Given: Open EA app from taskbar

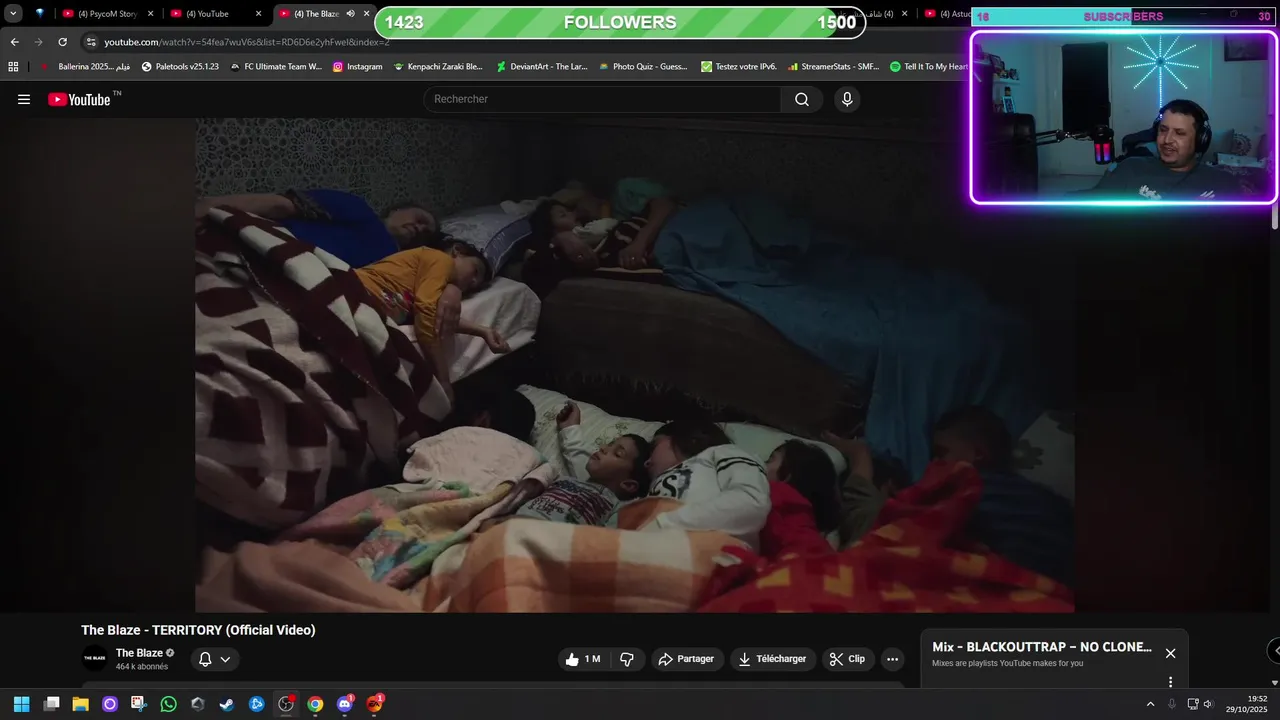Looking at the screenshot, I should click(x=375, y=704).
